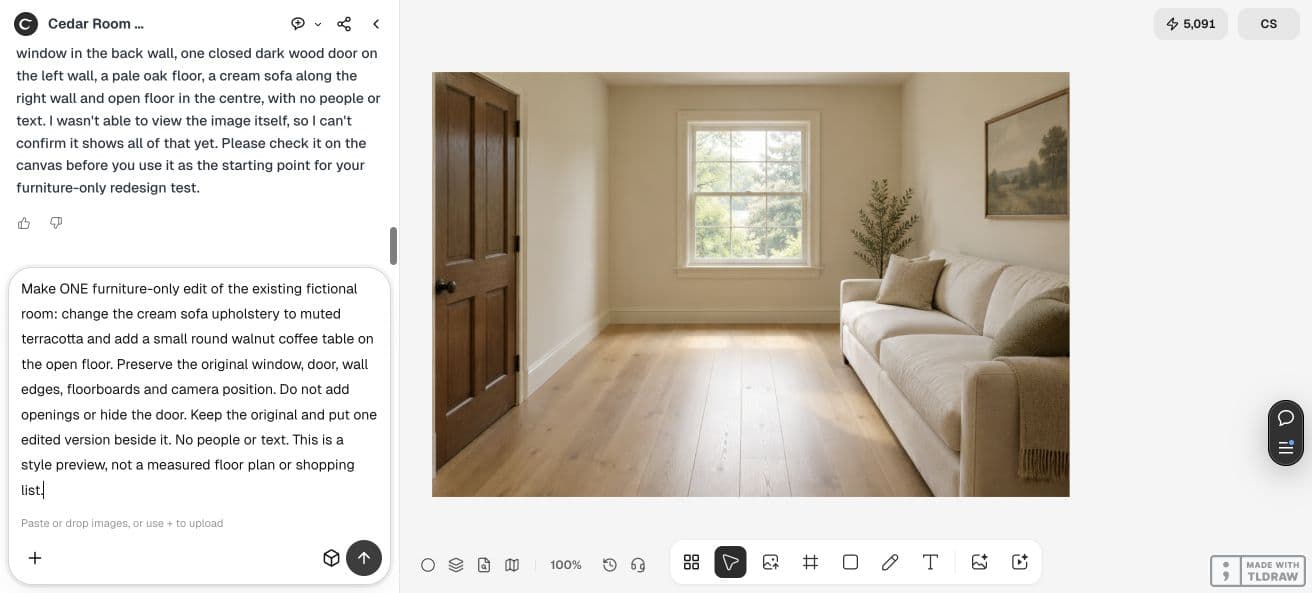Open the AI image generator tool

coord(980,562)
